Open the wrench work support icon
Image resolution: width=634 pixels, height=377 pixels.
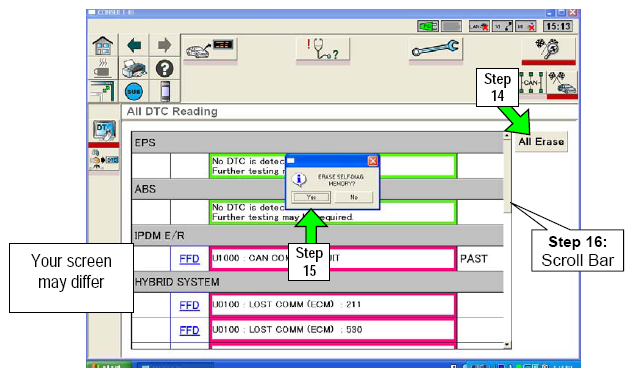point(435,49)
